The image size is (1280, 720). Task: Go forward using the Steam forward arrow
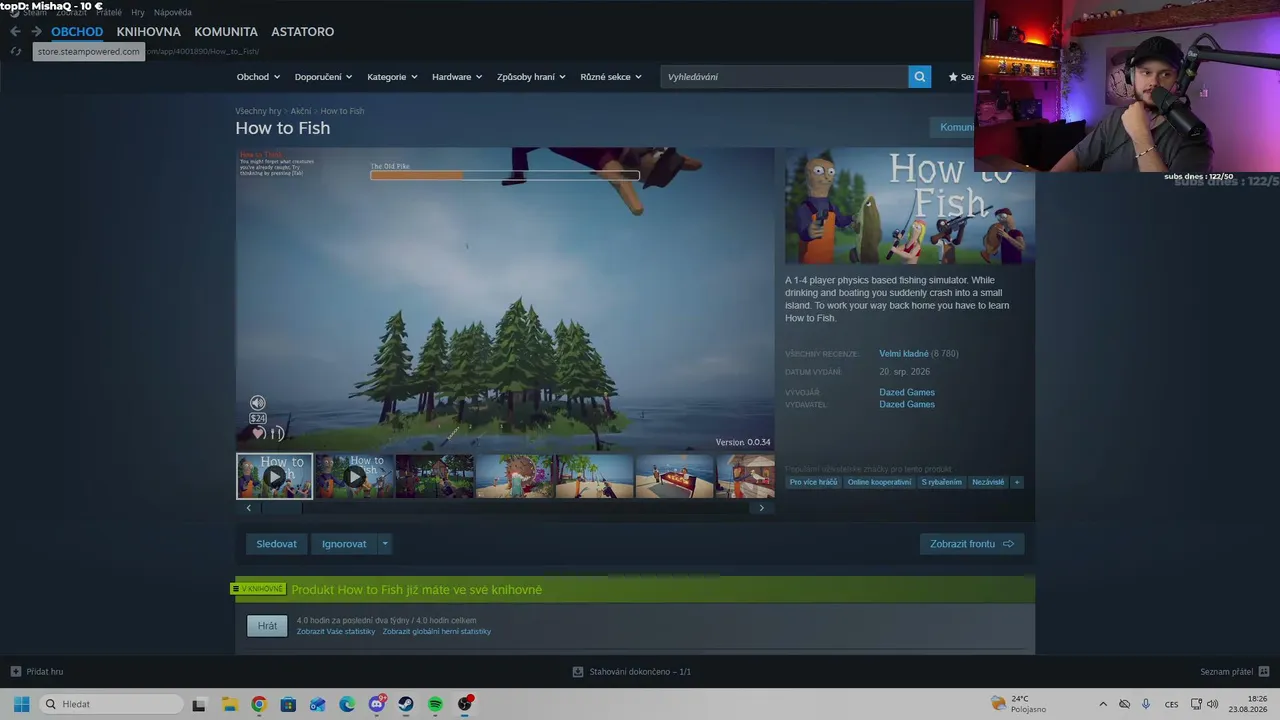(36, 31)
